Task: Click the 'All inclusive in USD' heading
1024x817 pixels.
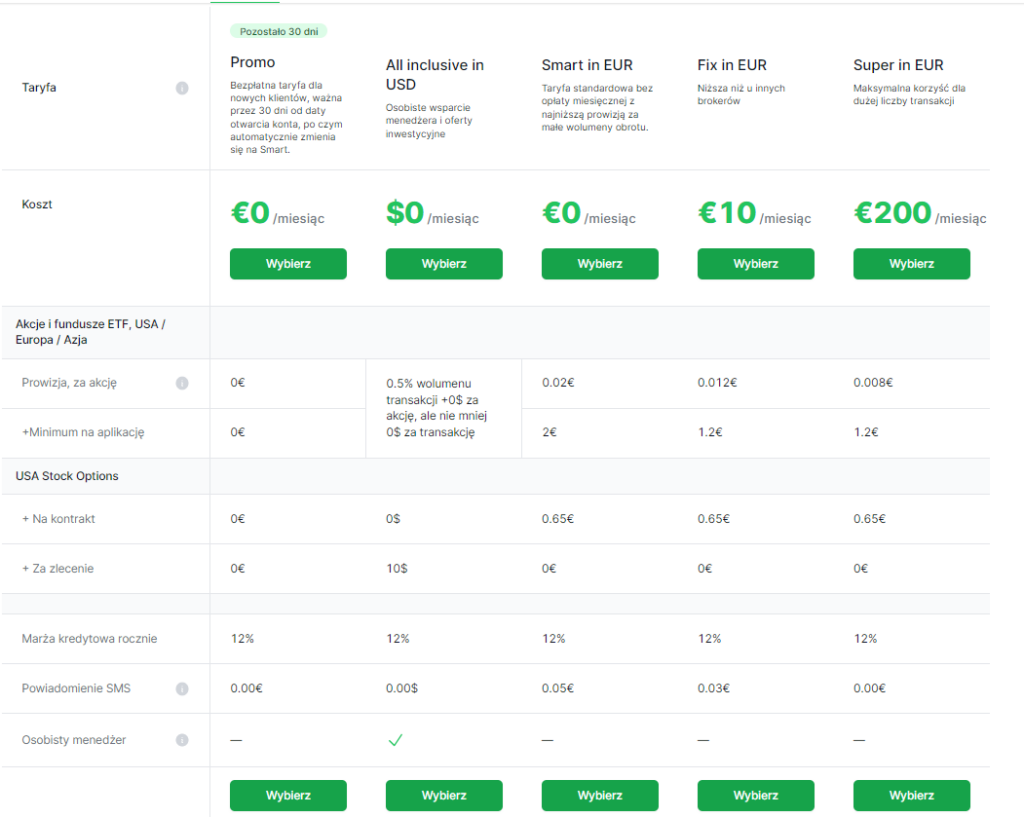Action: pyautogui.click(x=435, y=75)
